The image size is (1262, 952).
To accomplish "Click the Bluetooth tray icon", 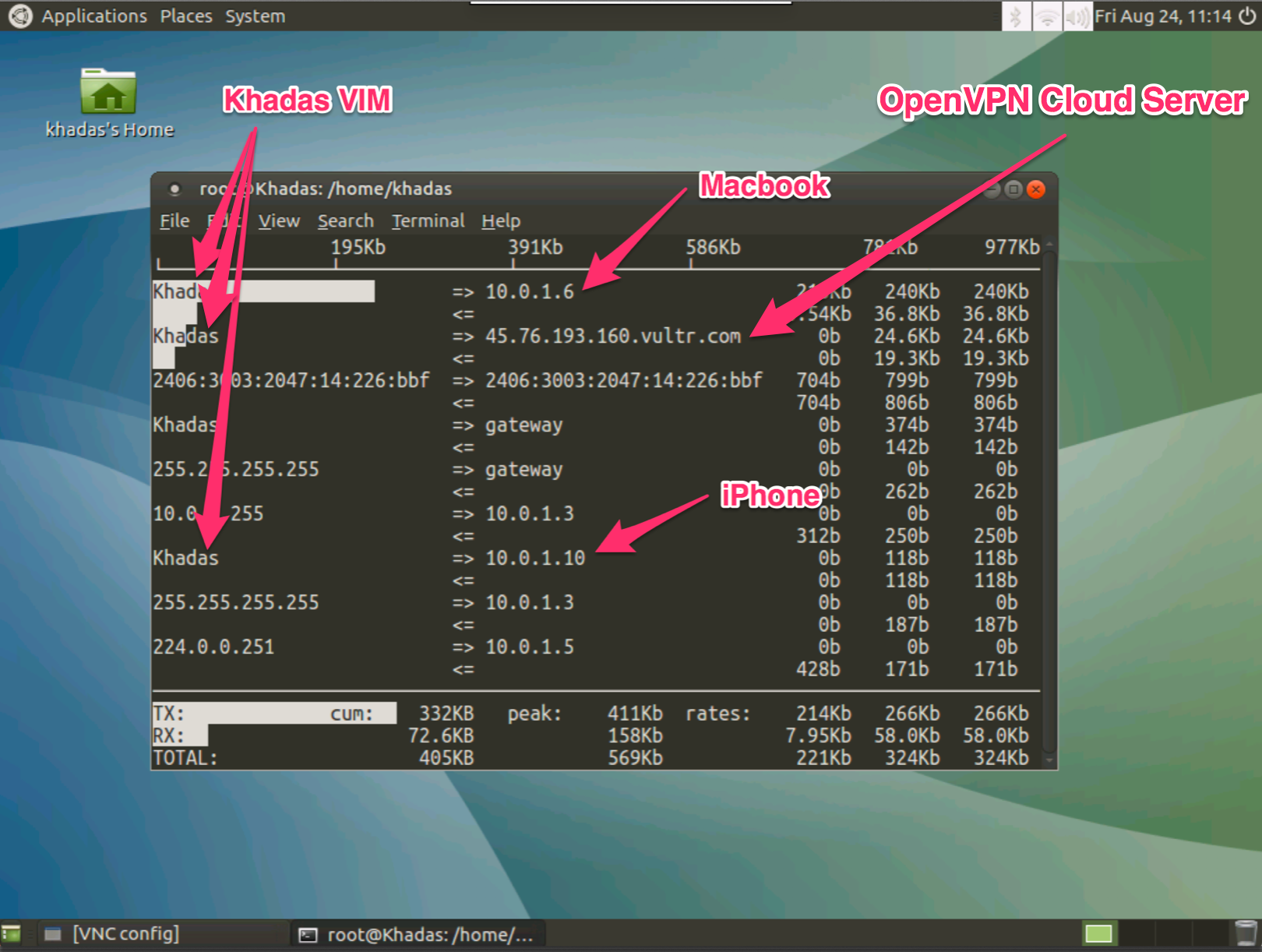I will click(x=1016, y=16).
